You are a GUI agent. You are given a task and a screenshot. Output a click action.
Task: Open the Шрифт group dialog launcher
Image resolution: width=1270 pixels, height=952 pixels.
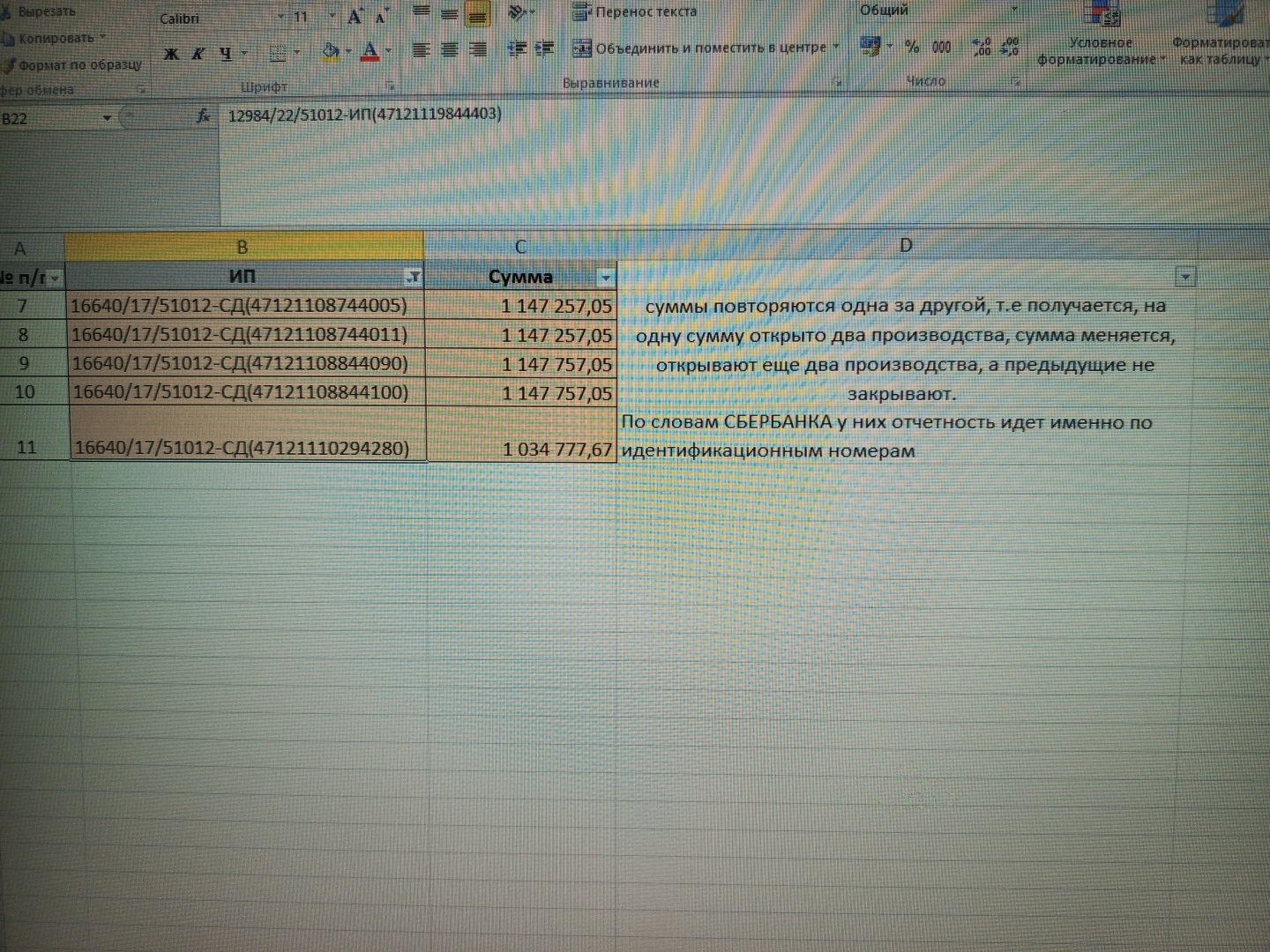click(389, 86)
